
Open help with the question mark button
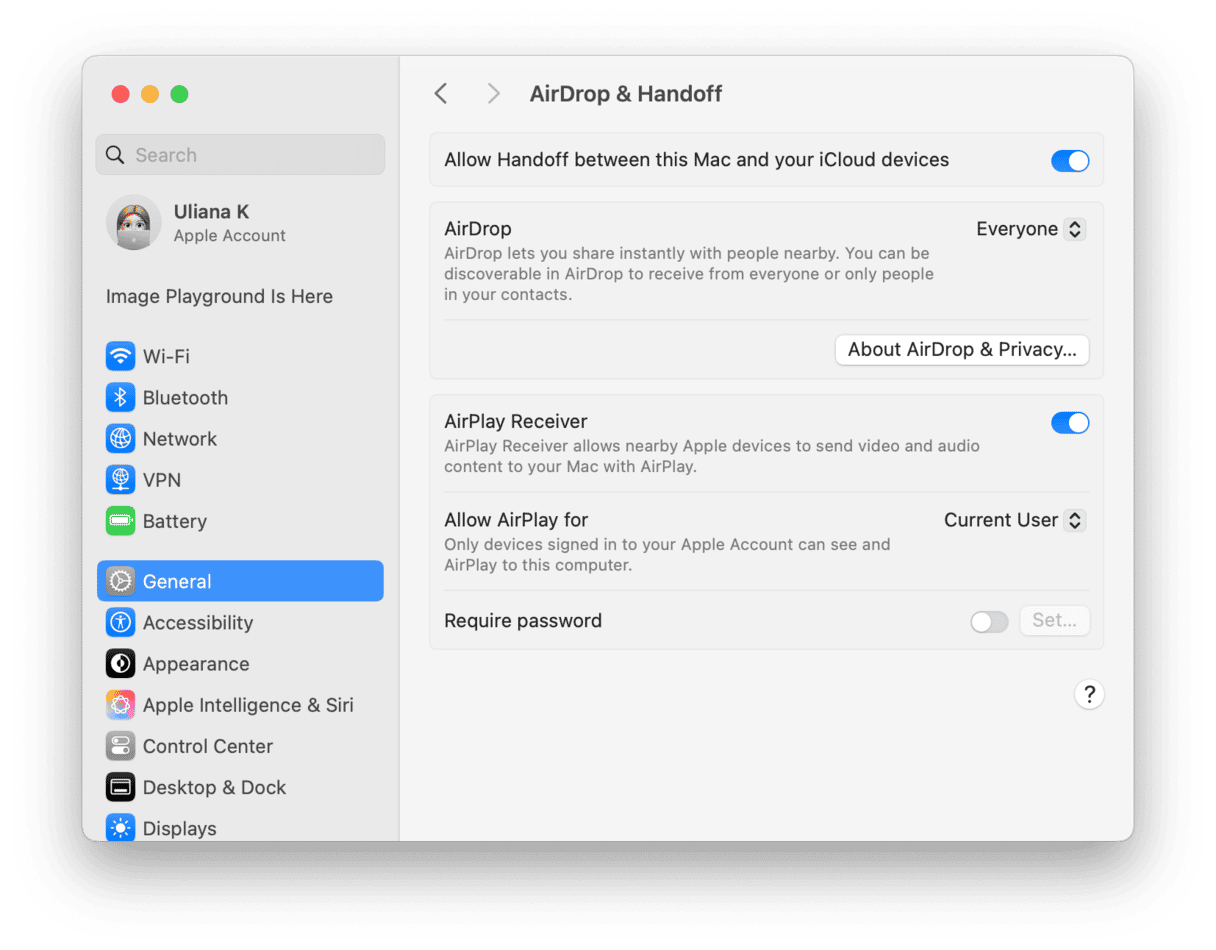tap(1089, 694)
